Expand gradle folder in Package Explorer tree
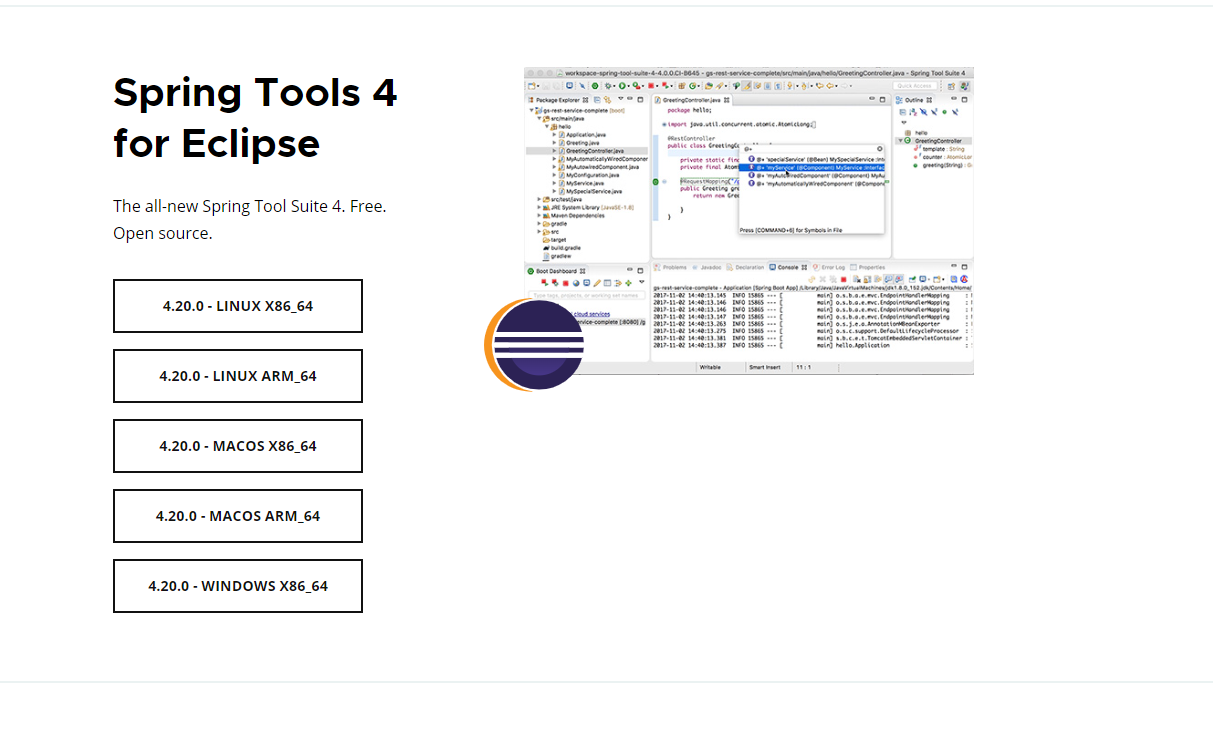Image resolution: width=1213 pixels, height=734 pixels. click(539, 223)
